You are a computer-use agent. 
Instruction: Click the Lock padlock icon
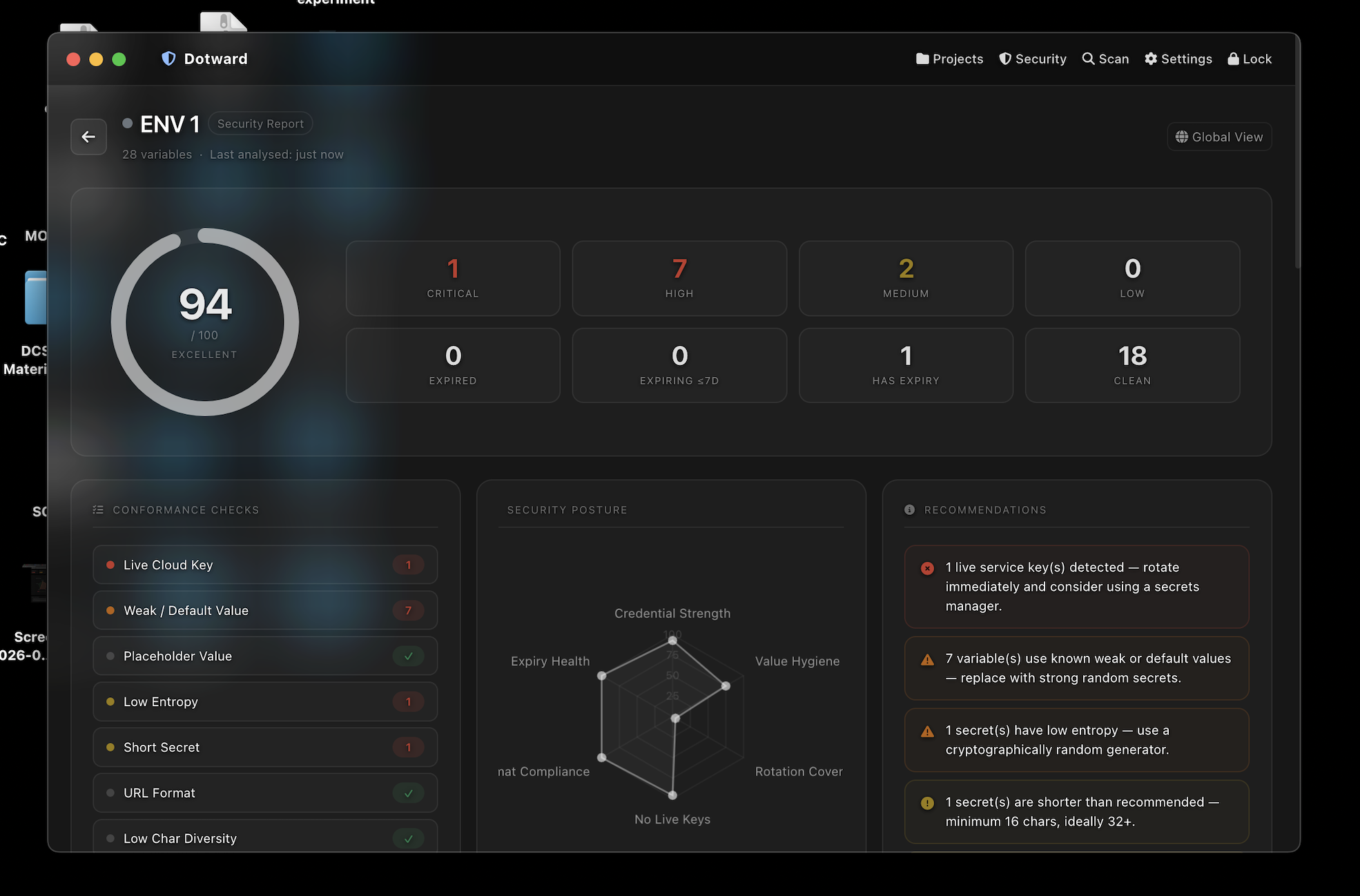pyautogui.click(x=1233, y=59)
